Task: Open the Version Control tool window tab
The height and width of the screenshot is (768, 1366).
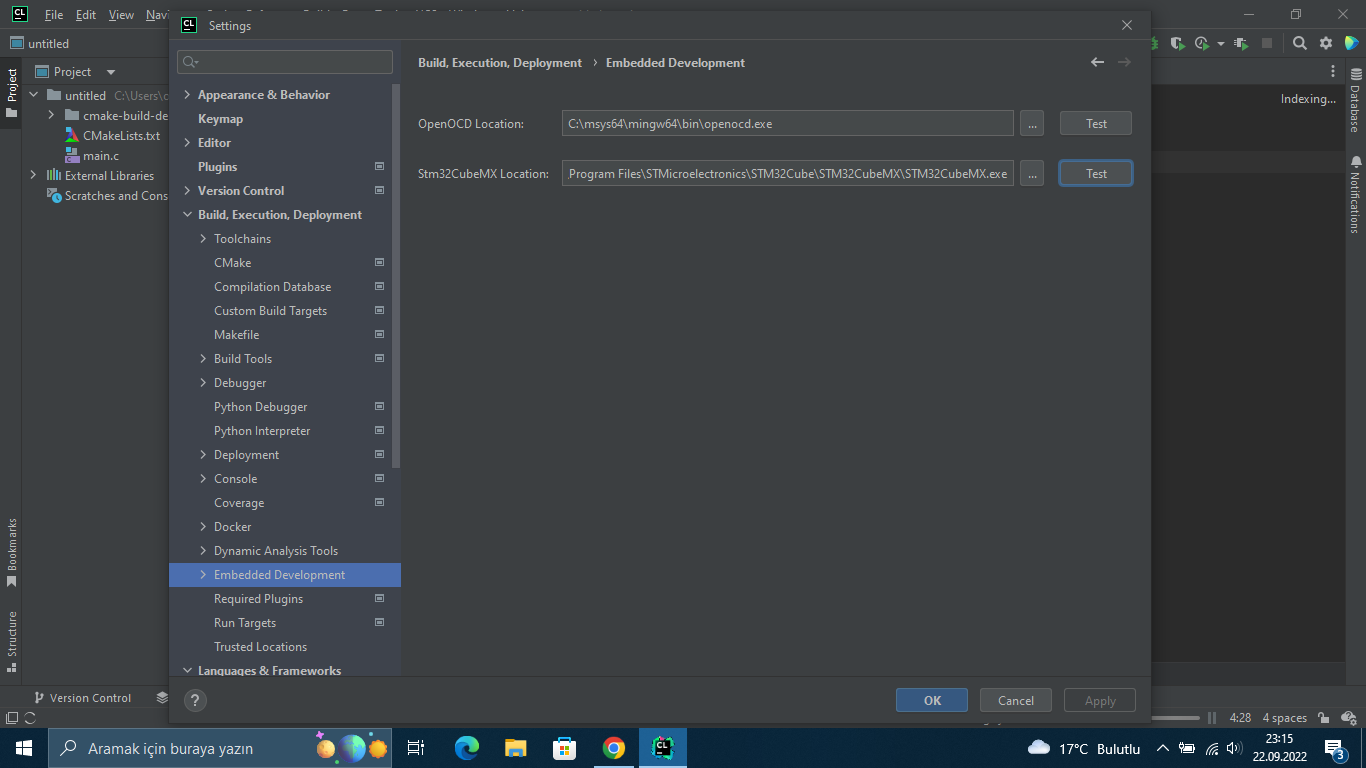Action: click(82, 698)
